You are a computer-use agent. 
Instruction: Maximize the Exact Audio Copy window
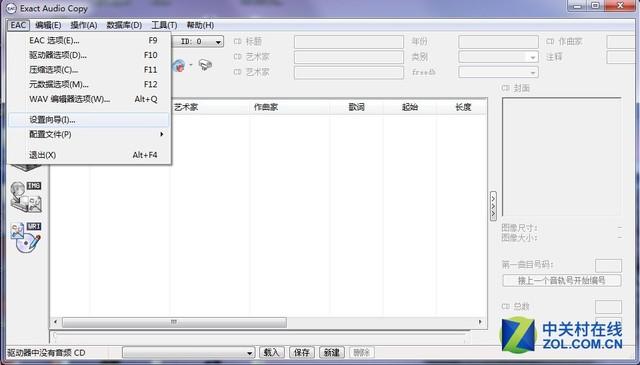(x=596, y=6)
